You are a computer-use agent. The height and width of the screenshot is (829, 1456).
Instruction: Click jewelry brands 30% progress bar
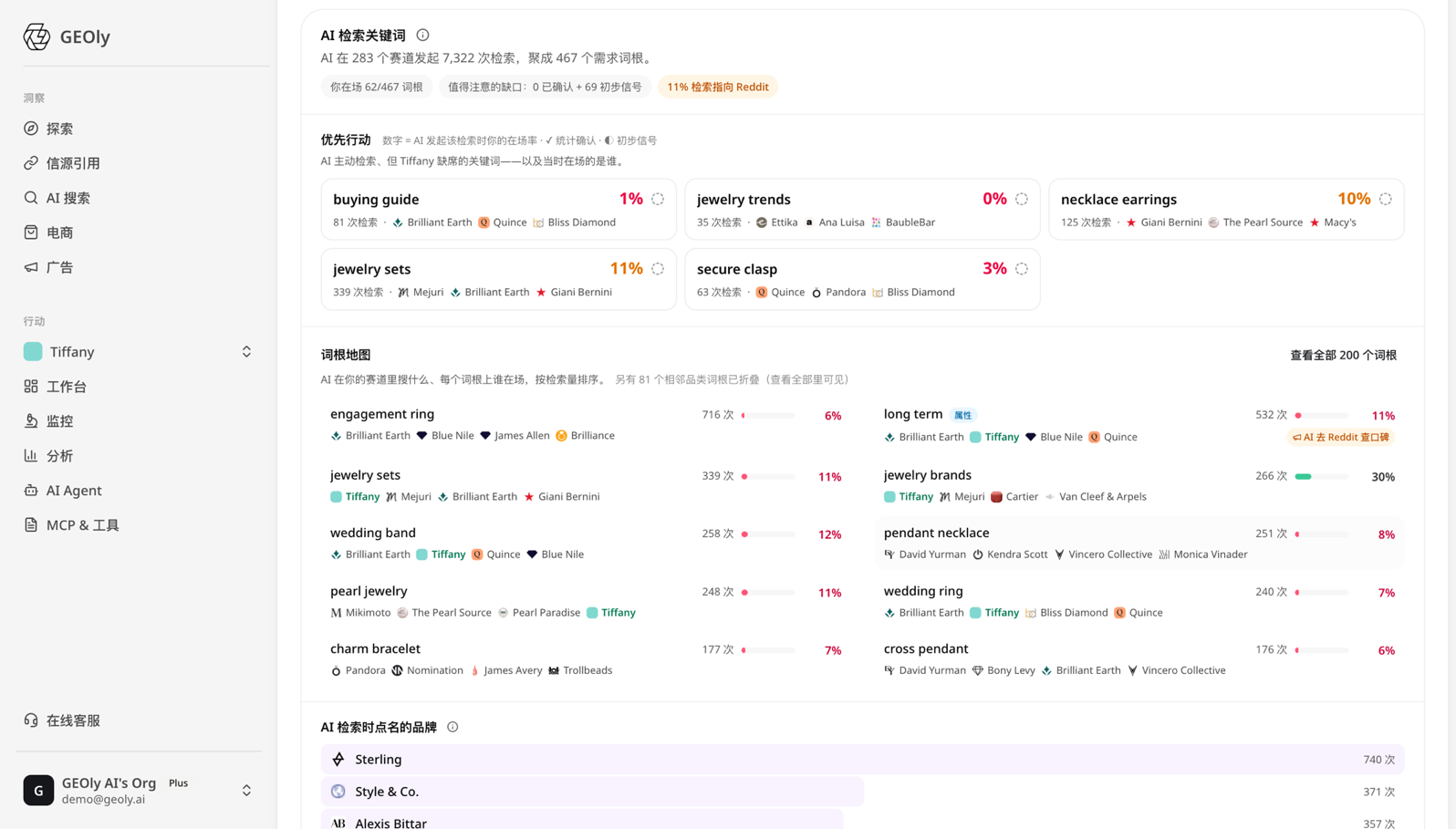tap(1322, 477)
